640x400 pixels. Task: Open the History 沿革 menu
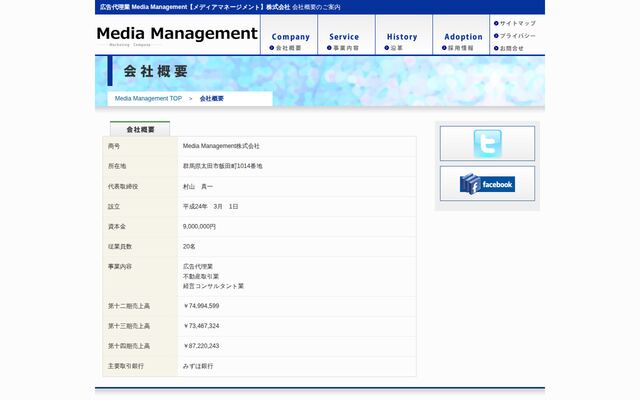coord(404,35)
